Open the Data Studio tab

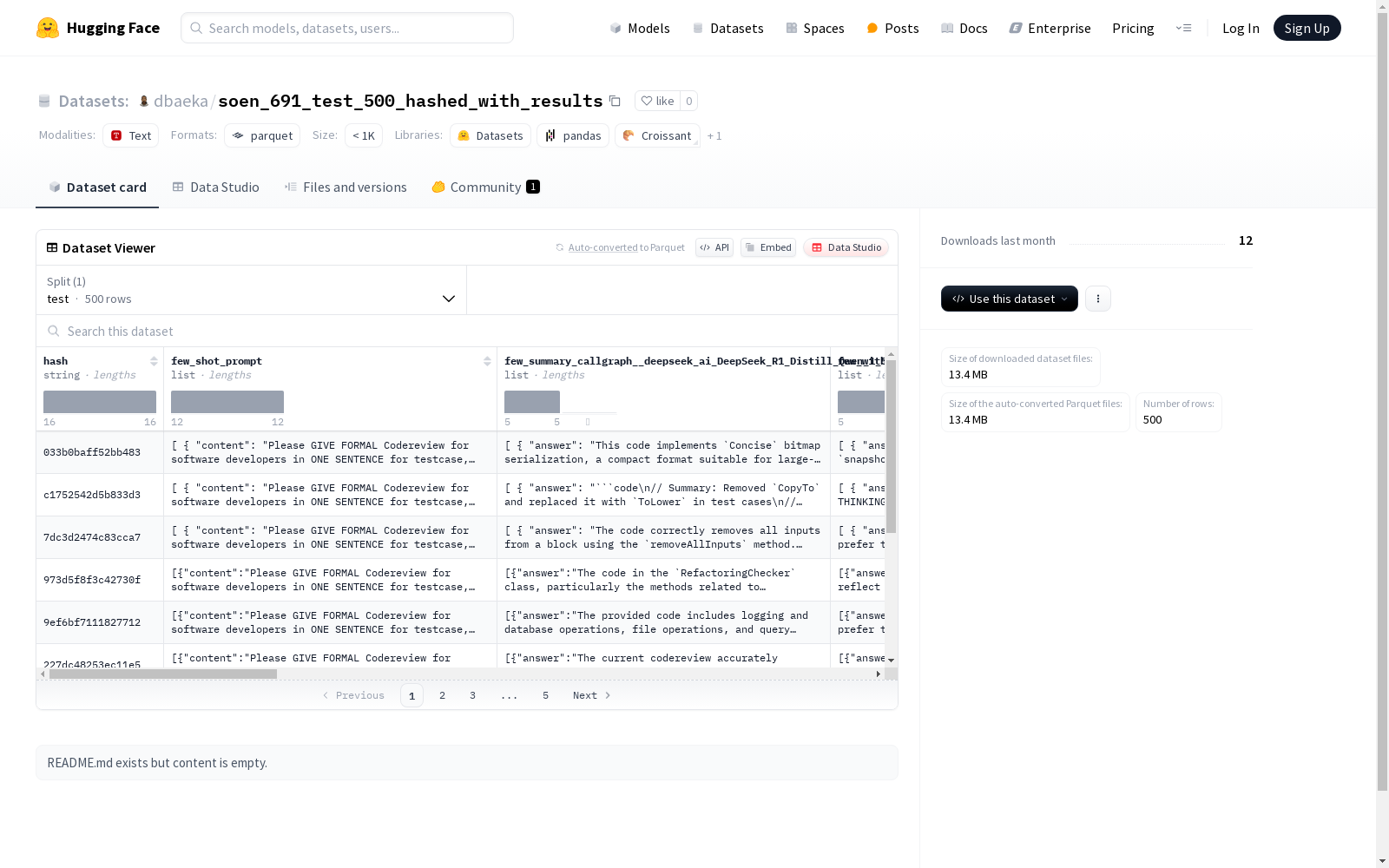pos(216,187)
